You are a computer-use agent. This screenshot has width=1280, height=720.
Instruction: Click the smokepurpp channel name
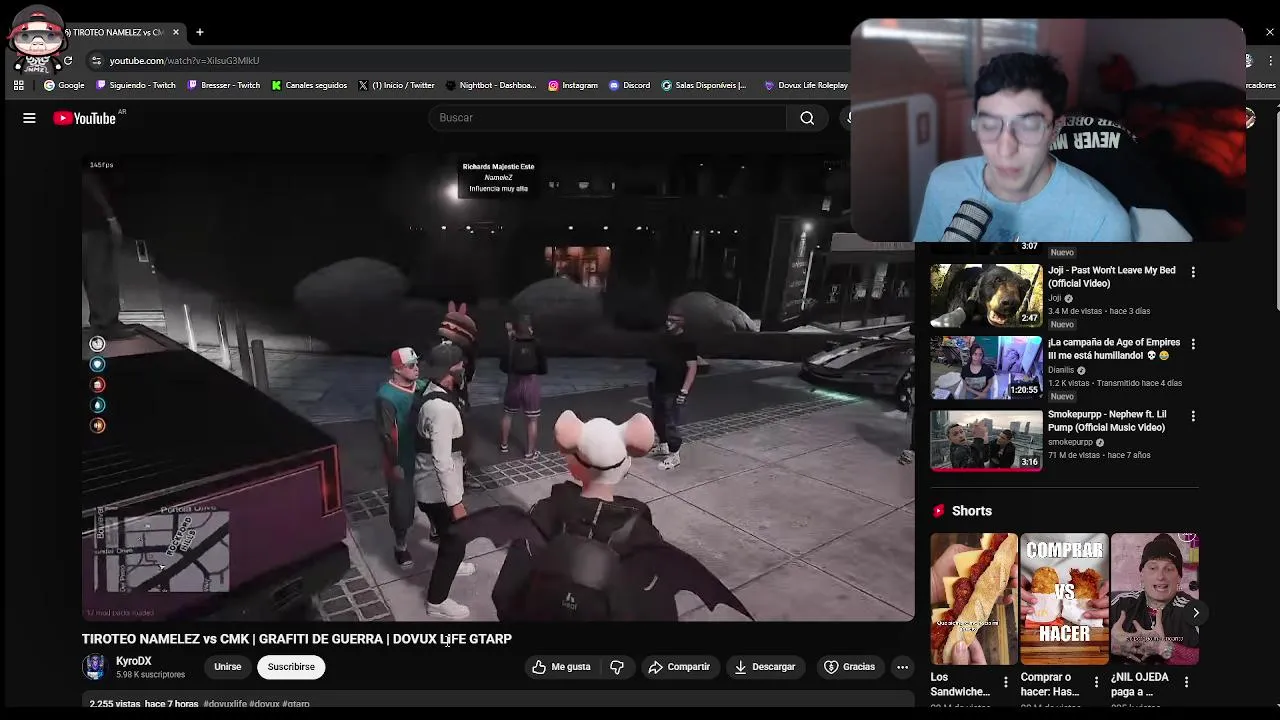coord(1070,442)
